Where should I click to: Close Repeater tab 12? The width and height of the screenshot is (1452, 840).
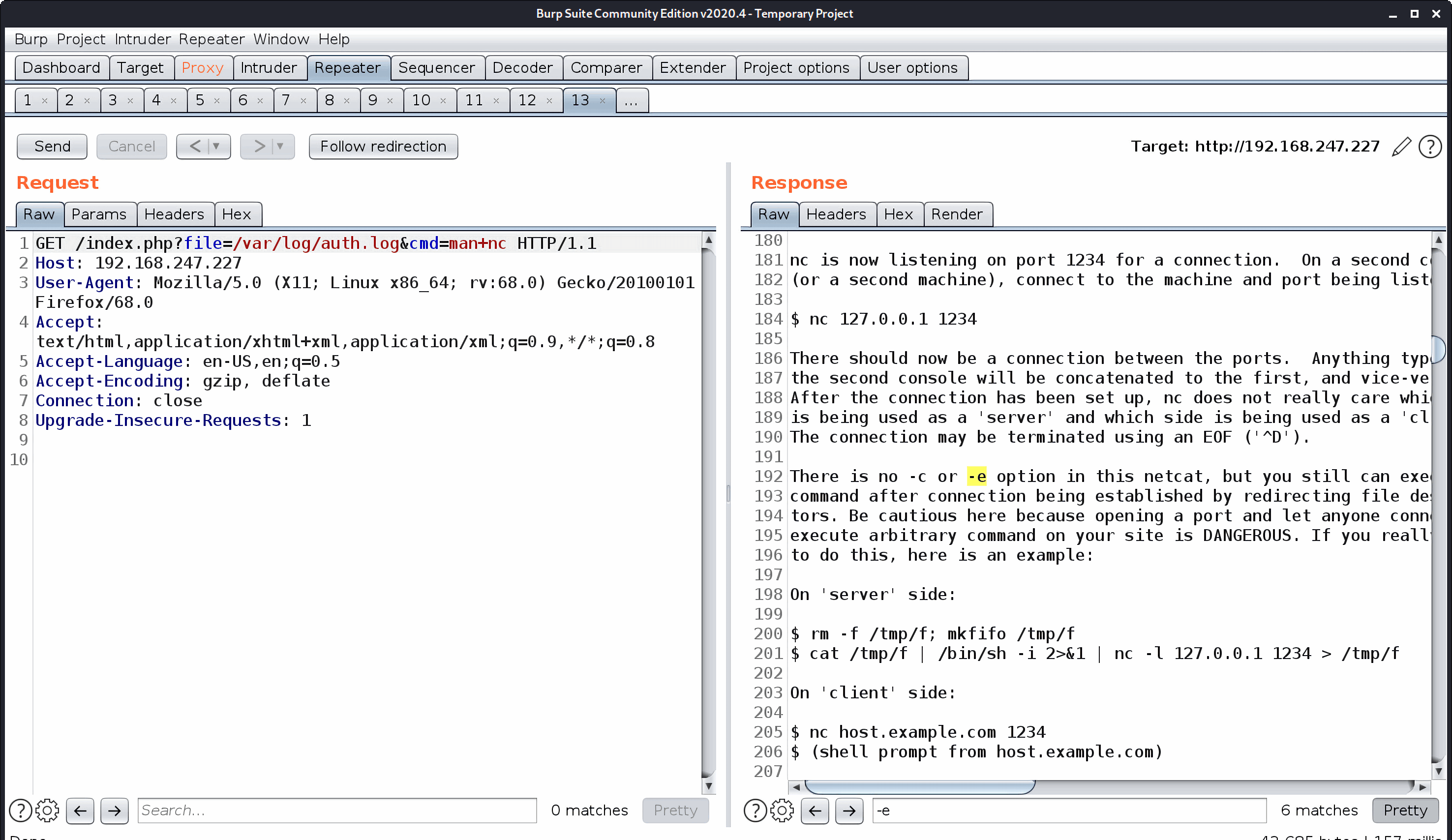point(549,101)
